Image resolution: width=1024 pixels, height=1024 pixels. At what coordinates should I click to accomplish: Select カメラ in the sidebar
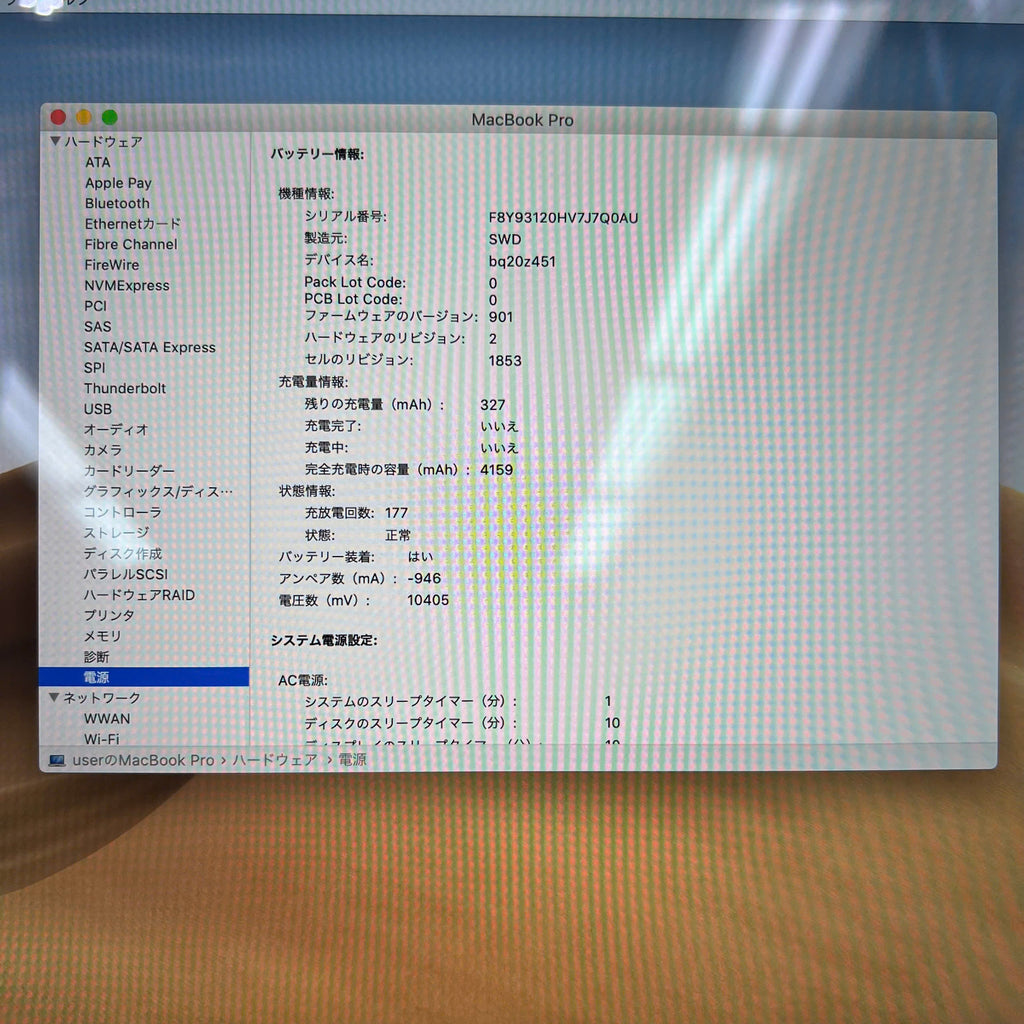click(x=103, y=450)
